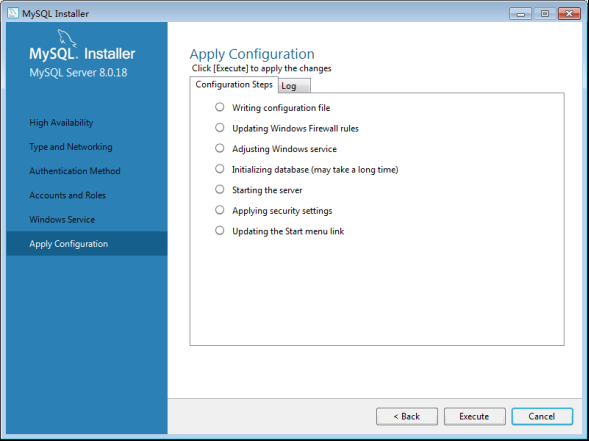
Task: Click the 'MySQL Installer' title bar text
Action: click(56, 14)
